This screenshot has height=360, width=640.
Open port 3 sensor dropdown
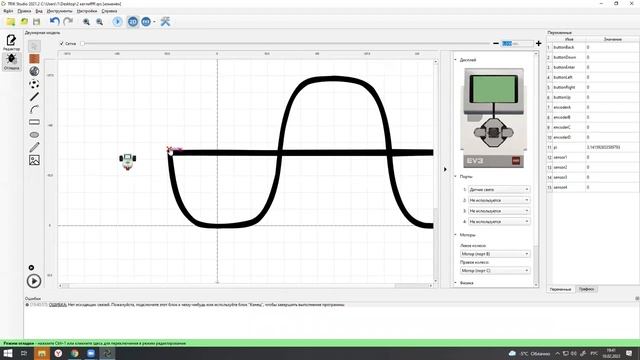pyautogui.click(x=499, y=211)
